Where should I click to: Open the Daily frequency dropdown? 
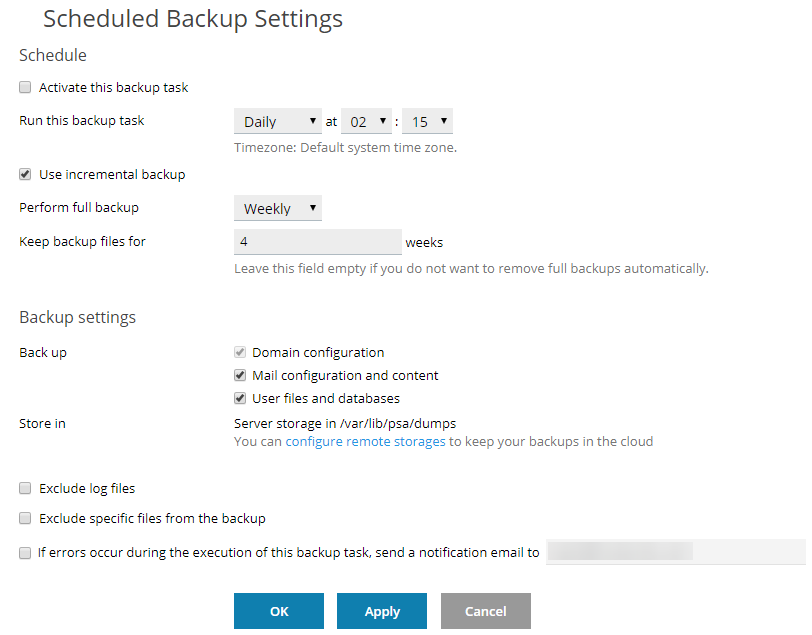coord(278,121)
